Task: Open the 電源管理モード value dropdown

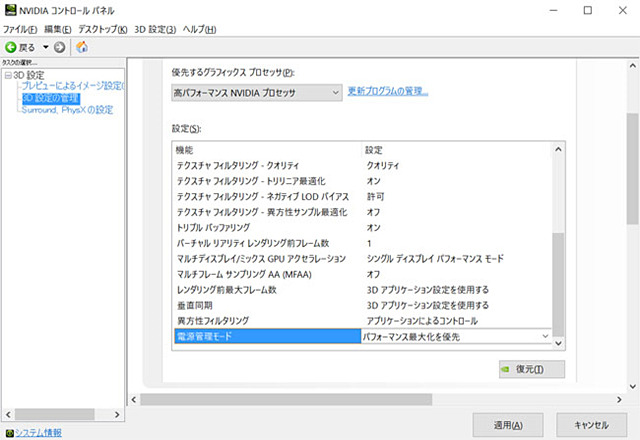Action: [x=545, y=336]
